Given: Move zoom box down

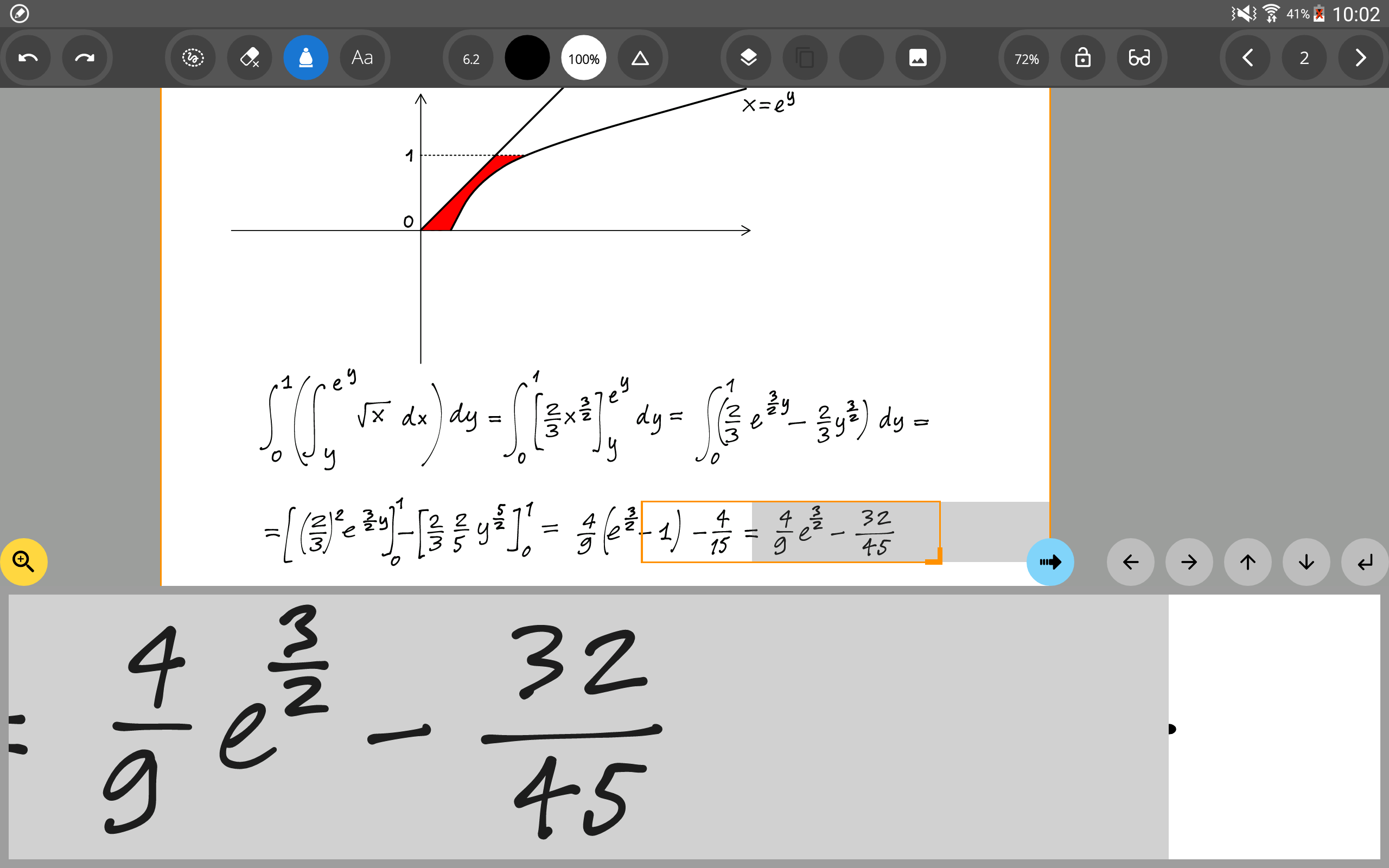Looking at the screenshot, I should [1307, 561].
